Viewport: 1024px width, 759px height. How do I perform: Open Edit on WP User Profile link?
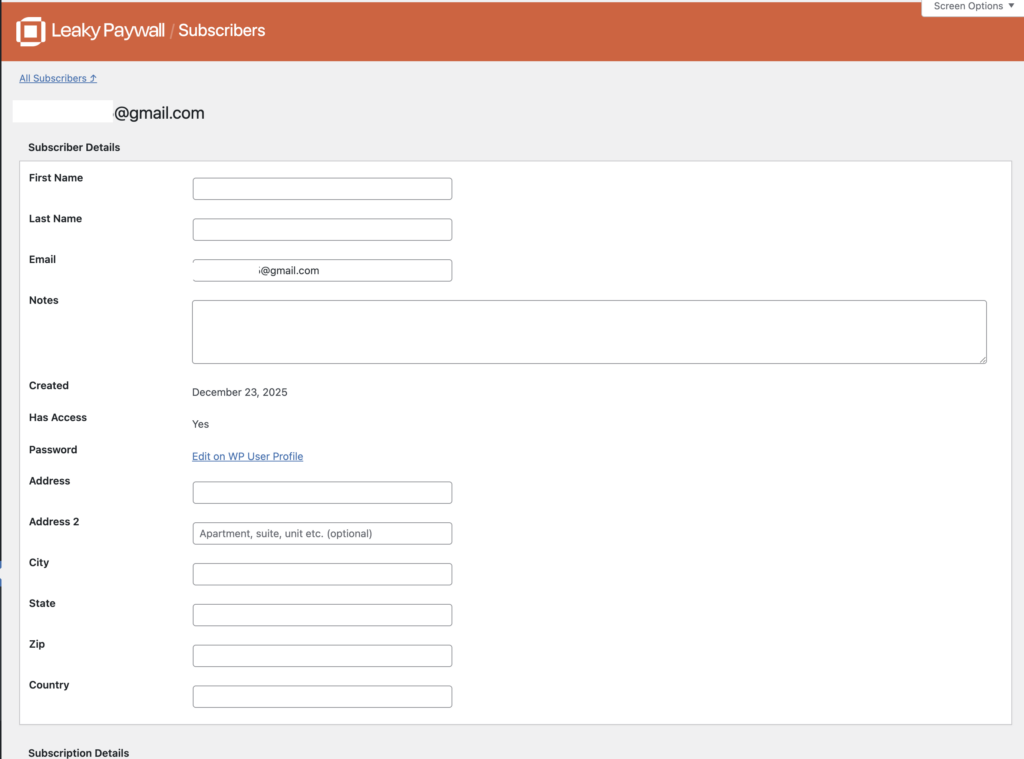point(247,456)
